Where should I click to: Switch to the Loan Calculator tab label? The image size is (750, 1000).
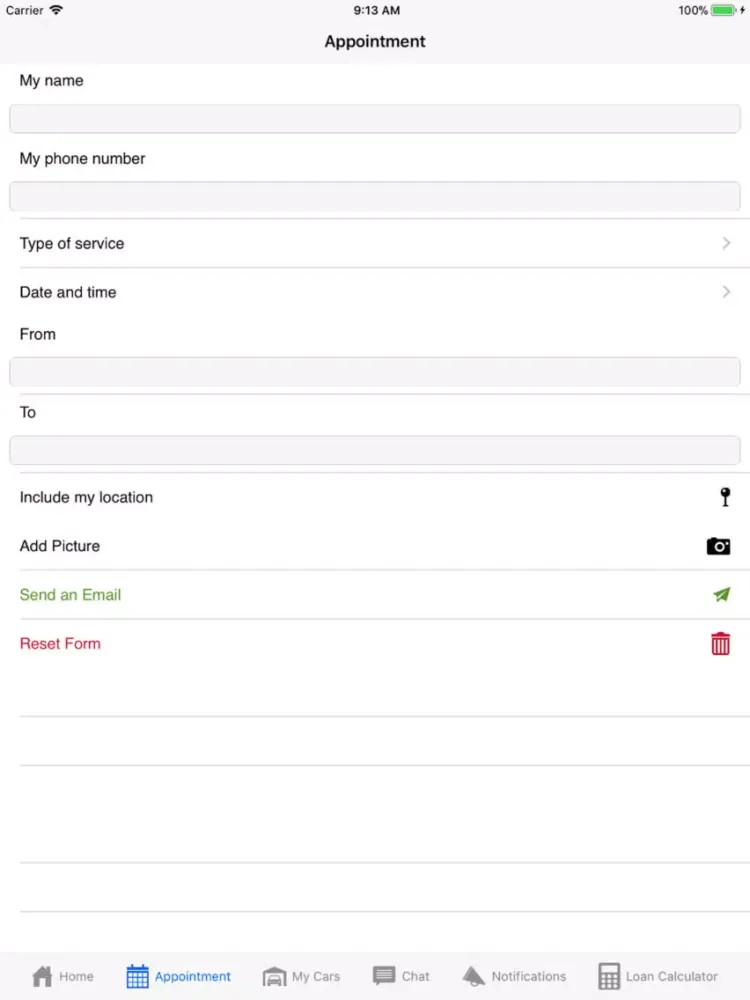click(672, 976)
